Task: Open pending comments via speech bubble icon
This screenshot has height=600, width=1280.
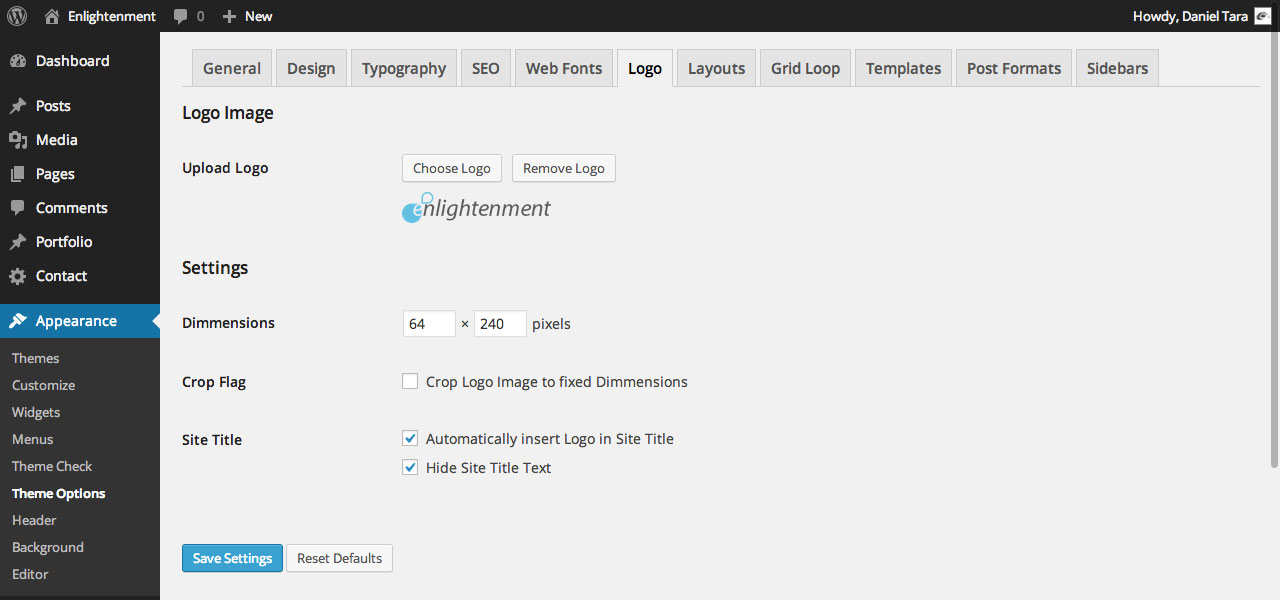Action: pyautogui.click(x=180, y=16)
